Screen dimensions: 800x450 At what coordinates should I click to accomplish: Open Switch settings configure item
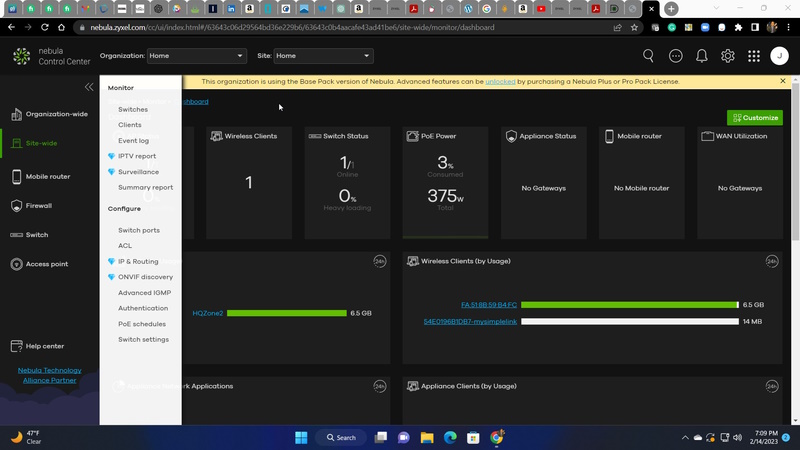coord(143,340)
